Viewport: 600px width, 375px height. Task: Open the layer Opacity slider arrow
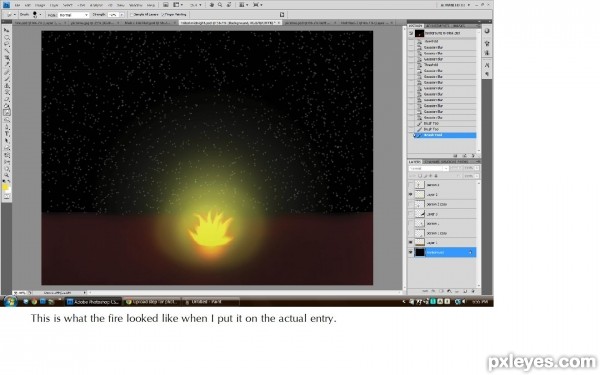point(477,168)
